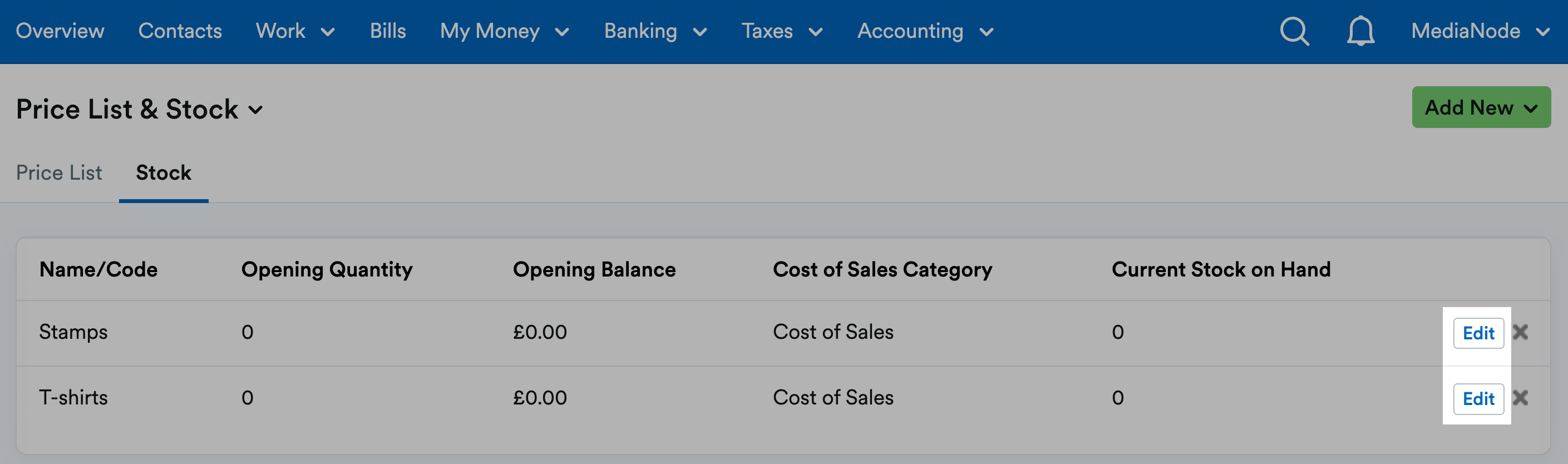Edit the Stamps stock row

coord(1478,333)
